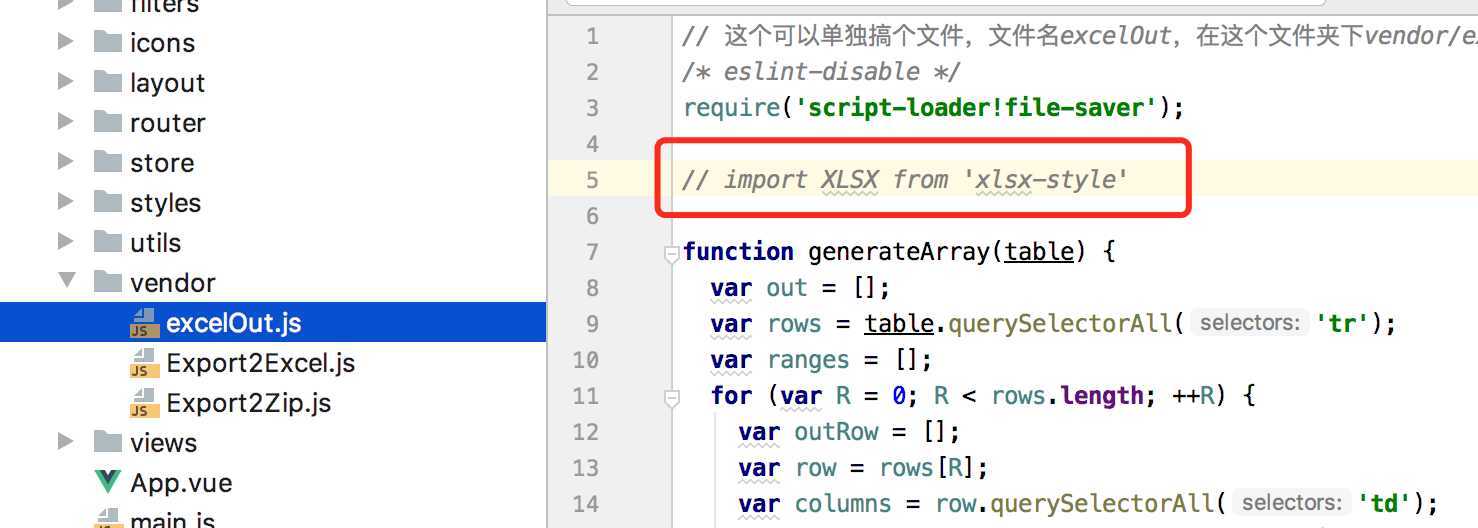Click line number 14 in the gutter
The width and height of the screenshot is (1478, 528).
(x=586, y=504)
